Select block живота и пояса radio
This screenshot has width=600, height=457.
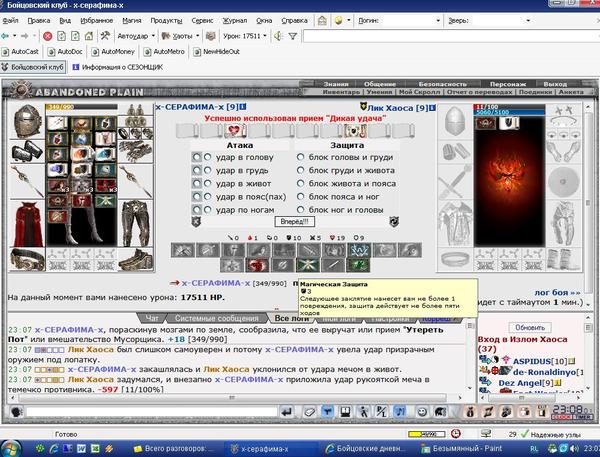point(300,184)
